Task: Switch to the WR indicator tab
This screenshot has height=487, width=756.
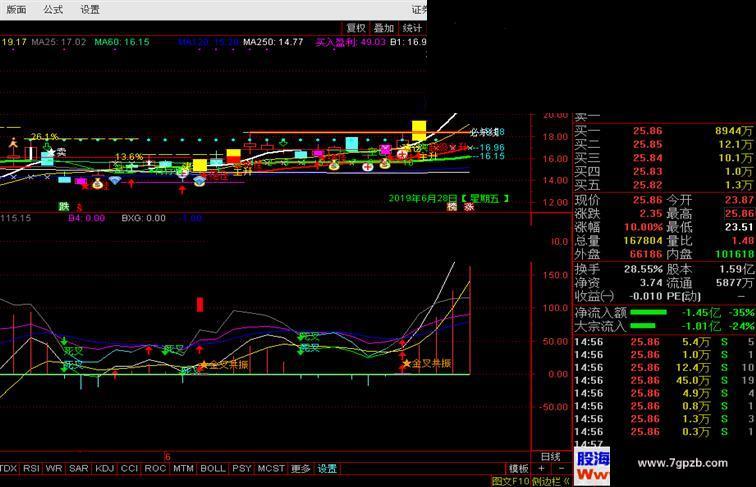Action: (54, 468)
